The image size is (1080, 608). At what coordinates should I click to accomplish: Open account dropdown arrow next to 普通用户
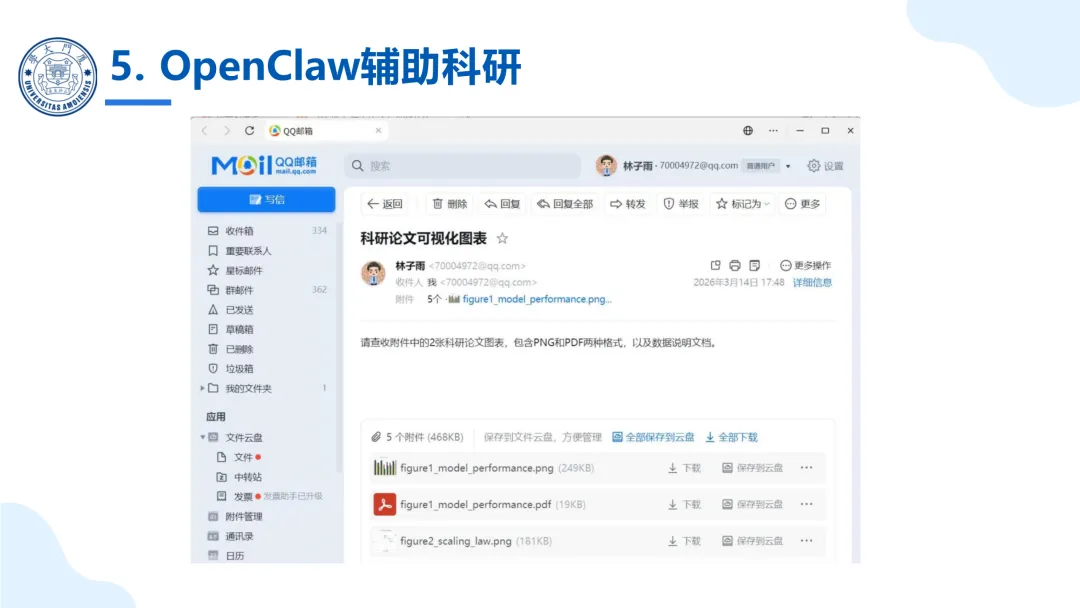[x=788, y=166]
